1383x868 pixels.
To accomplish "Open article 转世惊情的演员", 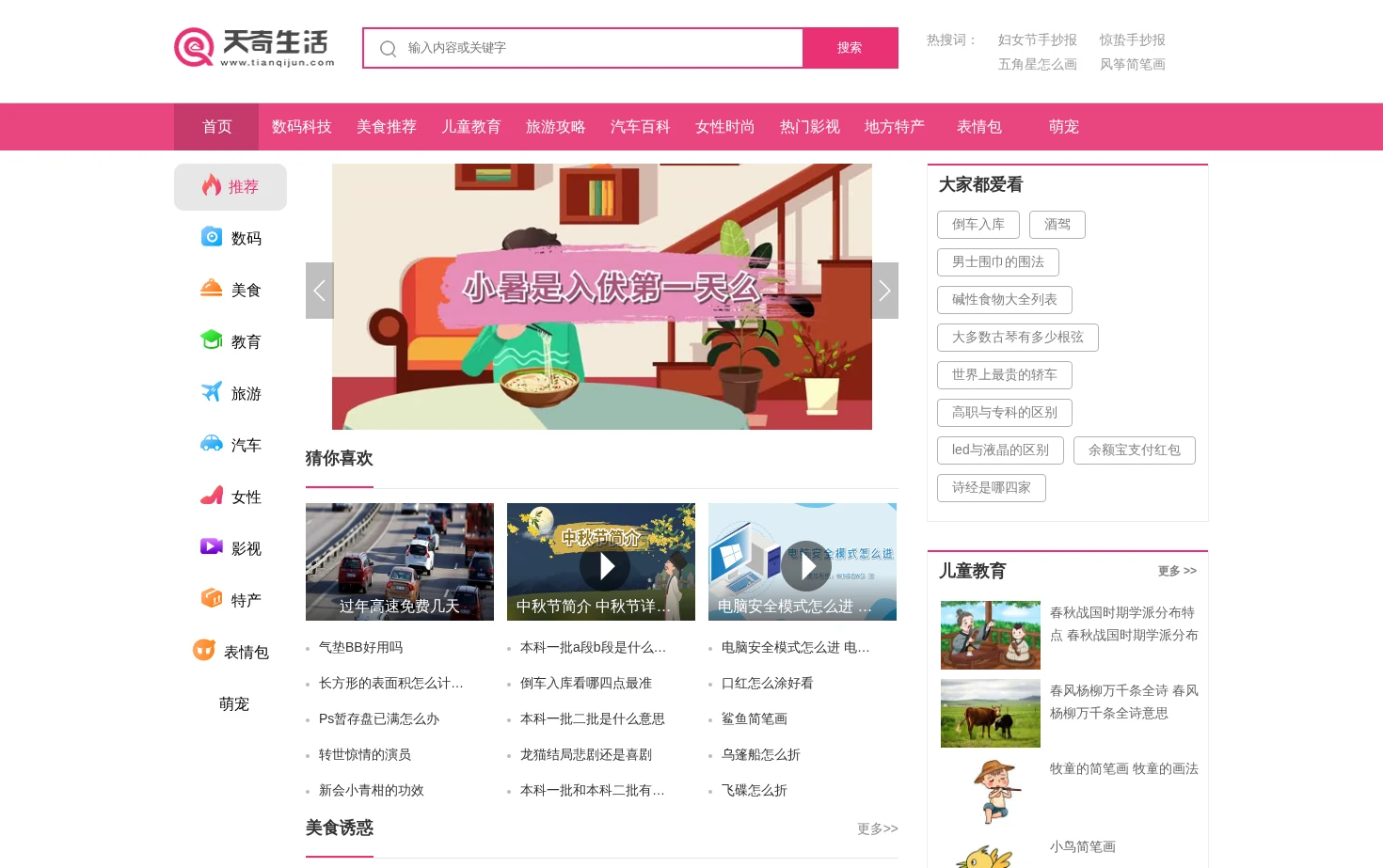I will click(x=365, y=754).
